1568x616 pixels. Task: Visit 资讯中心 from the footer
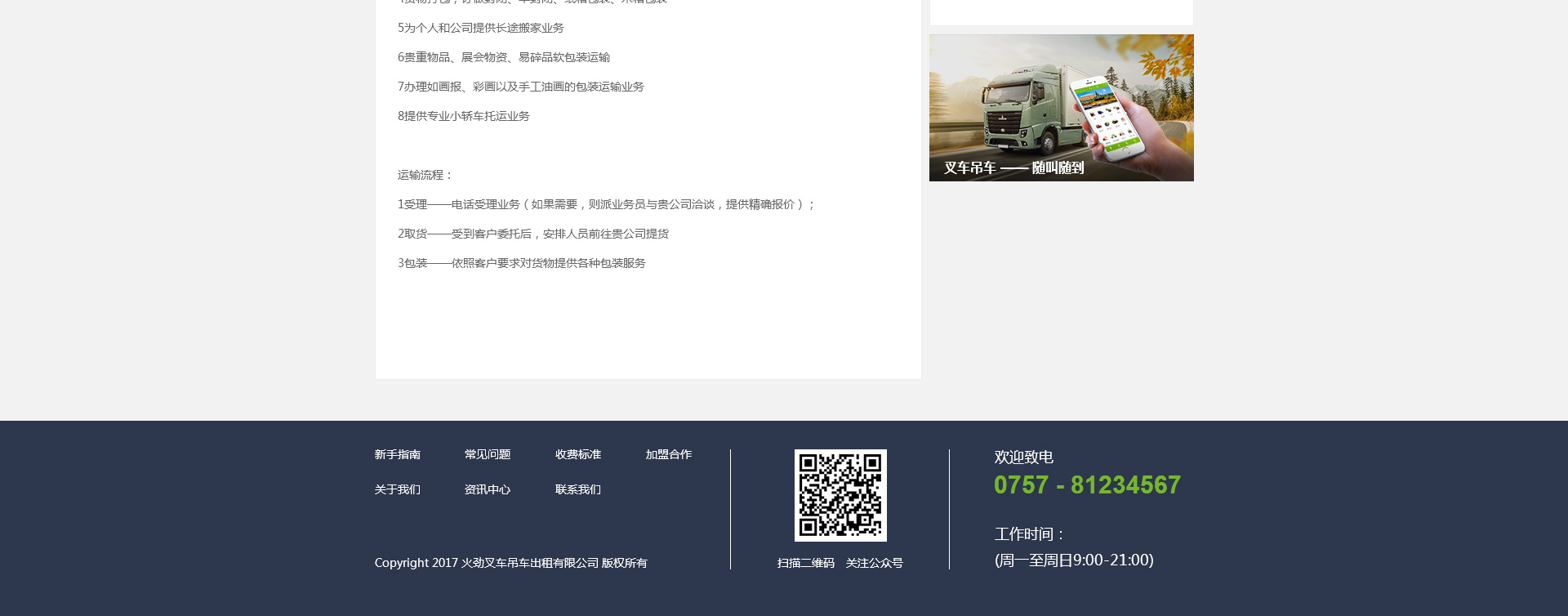point(487,489)
